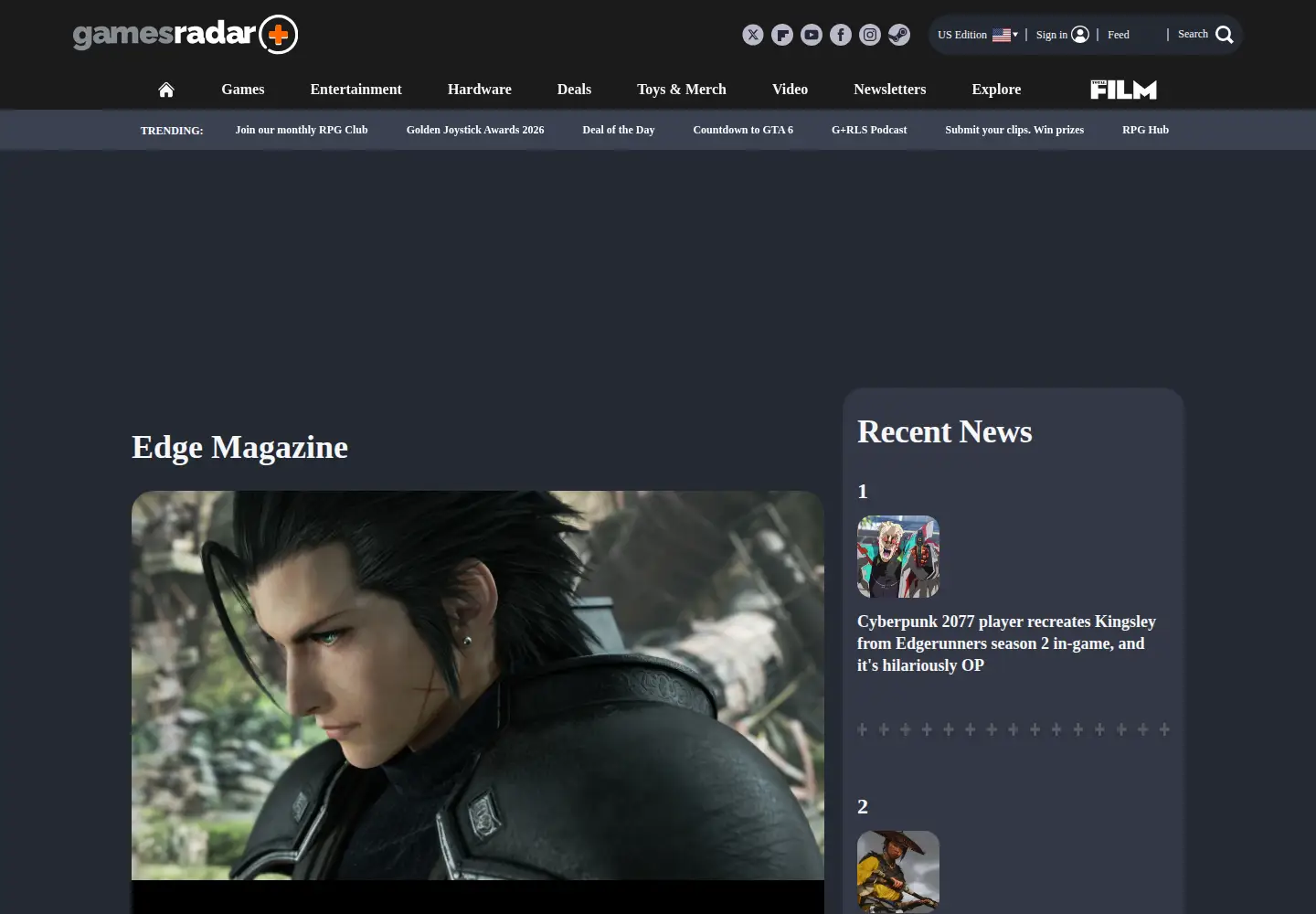Click the Cyberpunk Edgerunners news thumbnail
The height and width of the screenshot is (914, 1316).
[x=898, y=557]
